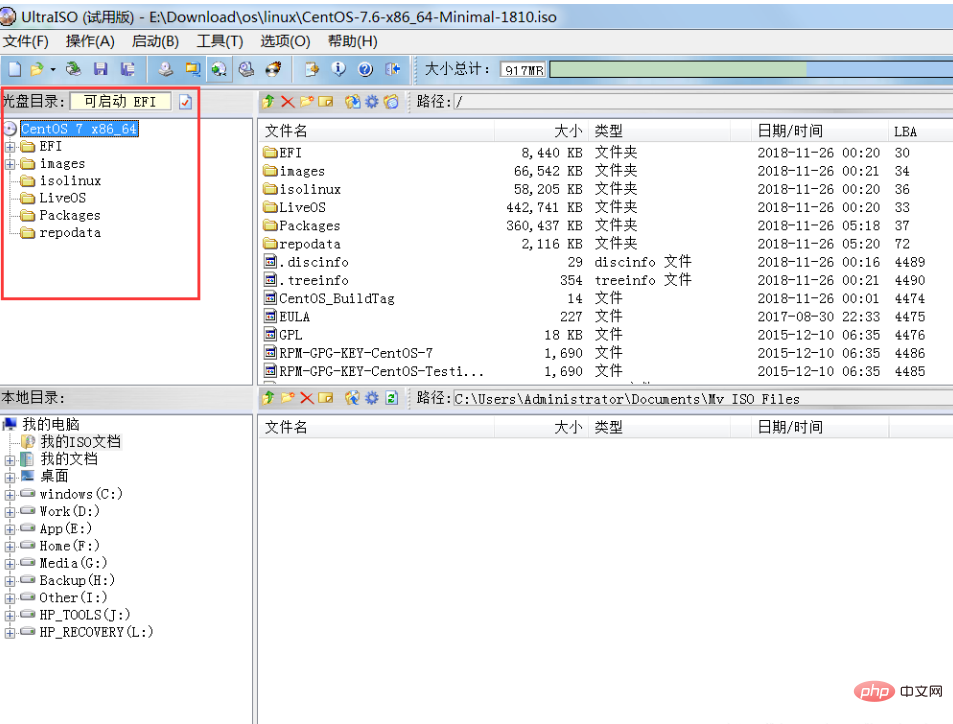This screenshot has width=953, height=724.
Task: Click the Open file folder toolbar icon
Action: pyautogui.click(x=37, y=69)
